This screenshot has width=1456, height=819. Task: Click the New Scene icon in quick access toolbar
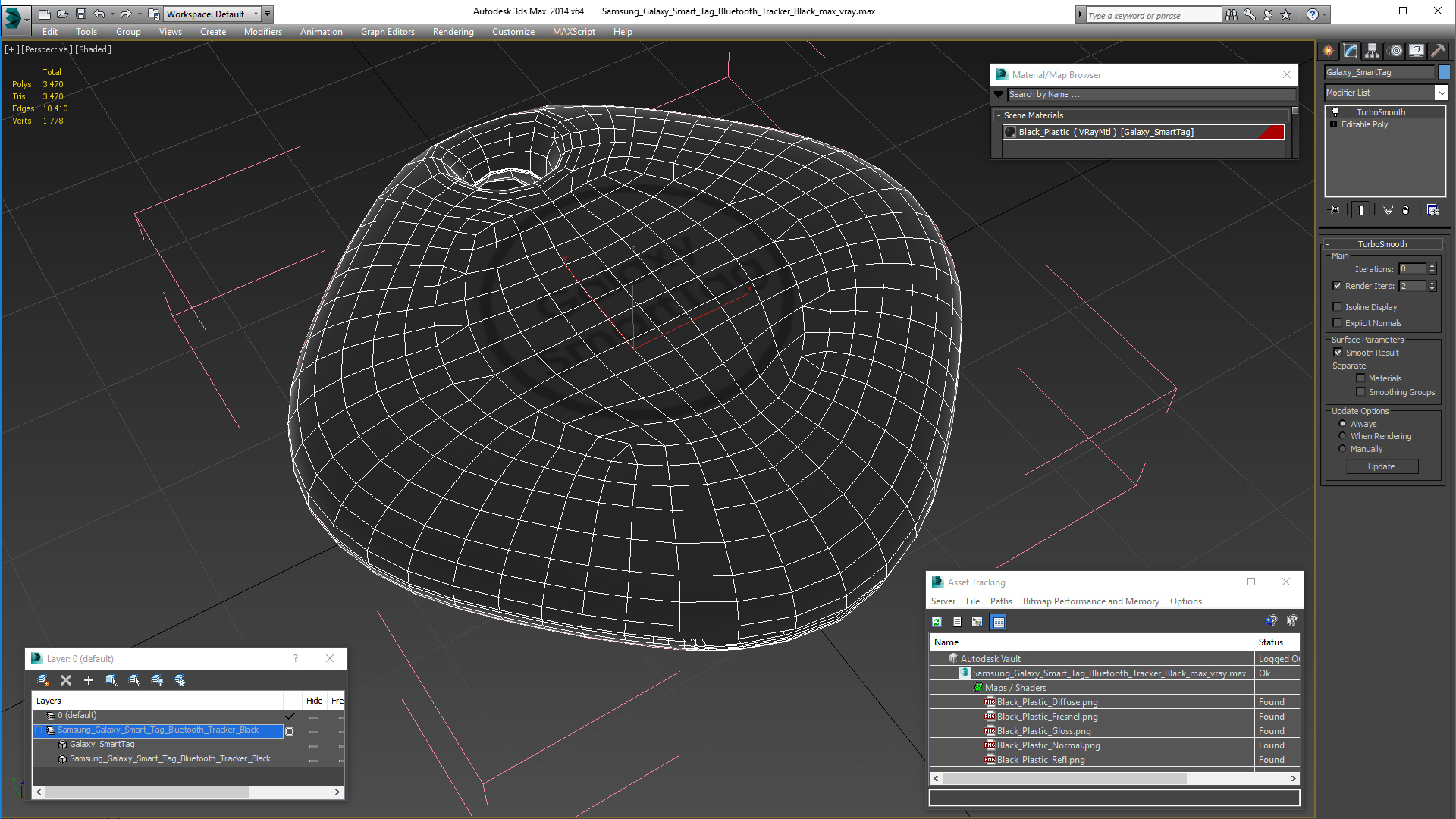(x=45, y=14)
